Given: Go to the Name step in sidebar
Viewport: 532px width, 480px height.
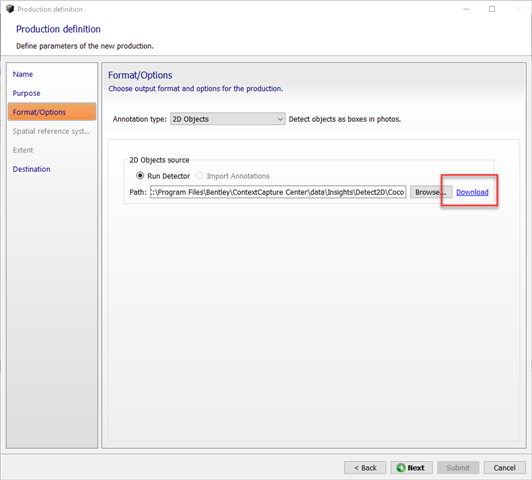Looking at the screenshot, I should (x=23, y=74).
